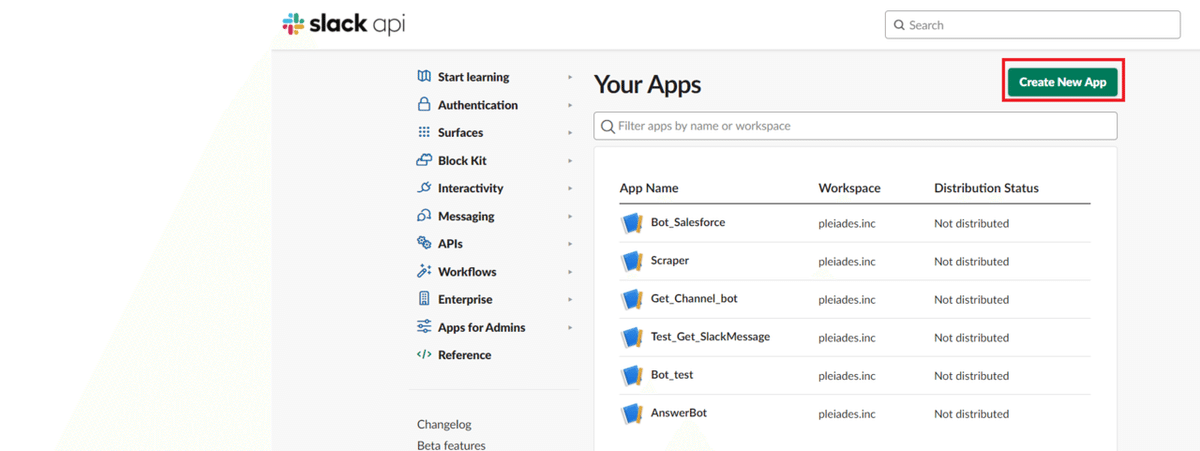Click the Block Kit icon
Viewport: 1200px width, 451px height.
(423, 160)
